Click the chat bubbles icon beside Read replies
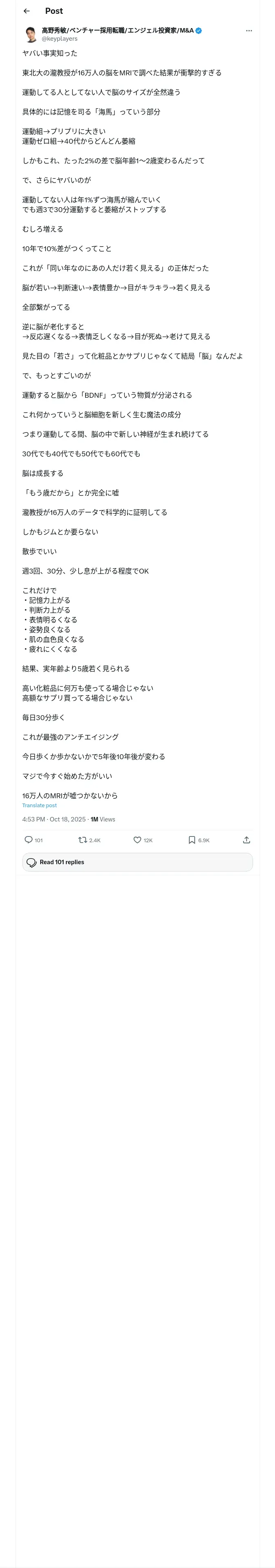The width and height of the screenshot is (275, 1568). pos(32,862)
